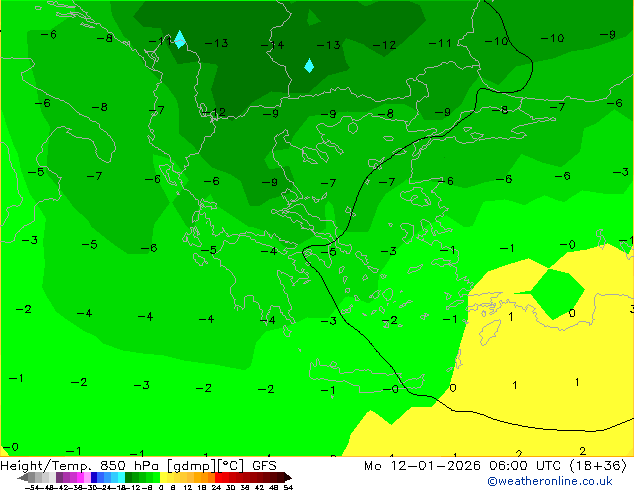Click the cyan diamond marker beside the -11 label
This screenshot has width=634, height=490.
click(180, 39)
